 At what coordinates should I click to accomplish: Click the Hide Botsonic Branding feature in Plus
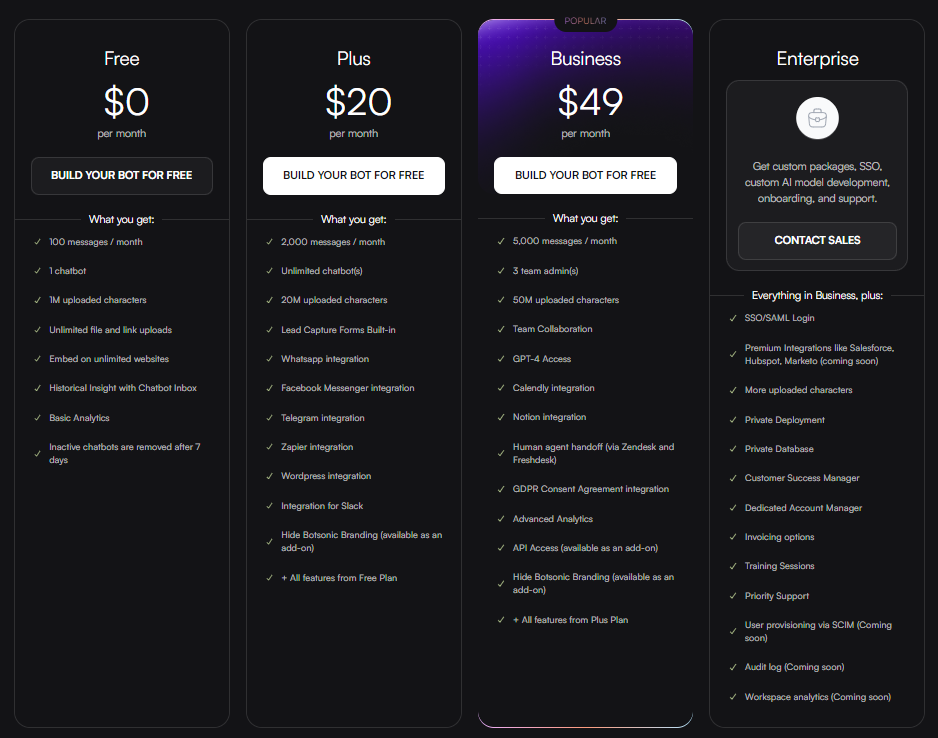tap(361, 541)
